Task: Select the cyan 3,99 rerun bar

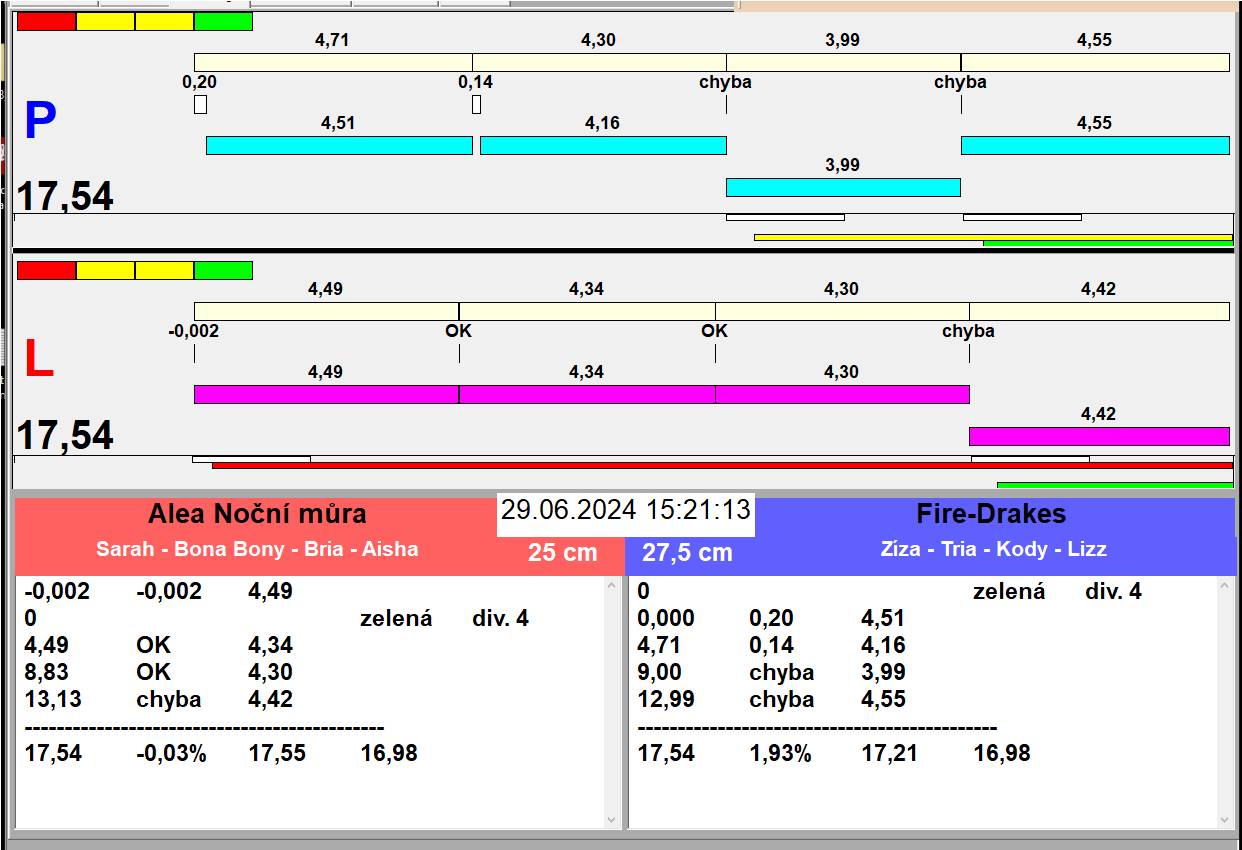Action: pyautogui.click(x=843, y=187)
